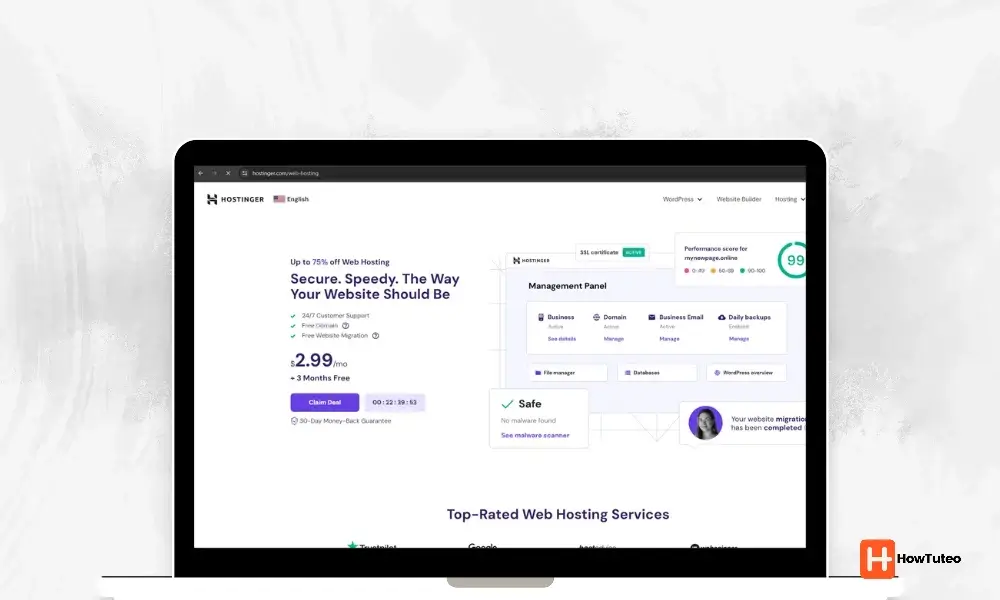Open the See malware scanner link
The height and width of the screenshot is (600, 1000).
(535, 435)
